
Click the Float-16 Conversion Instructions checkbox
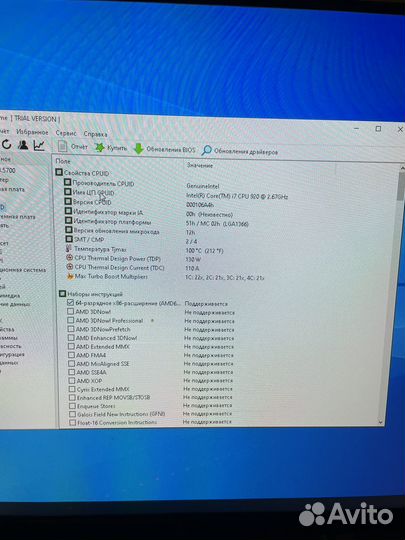pyautogui.click(x=73, y=423)
